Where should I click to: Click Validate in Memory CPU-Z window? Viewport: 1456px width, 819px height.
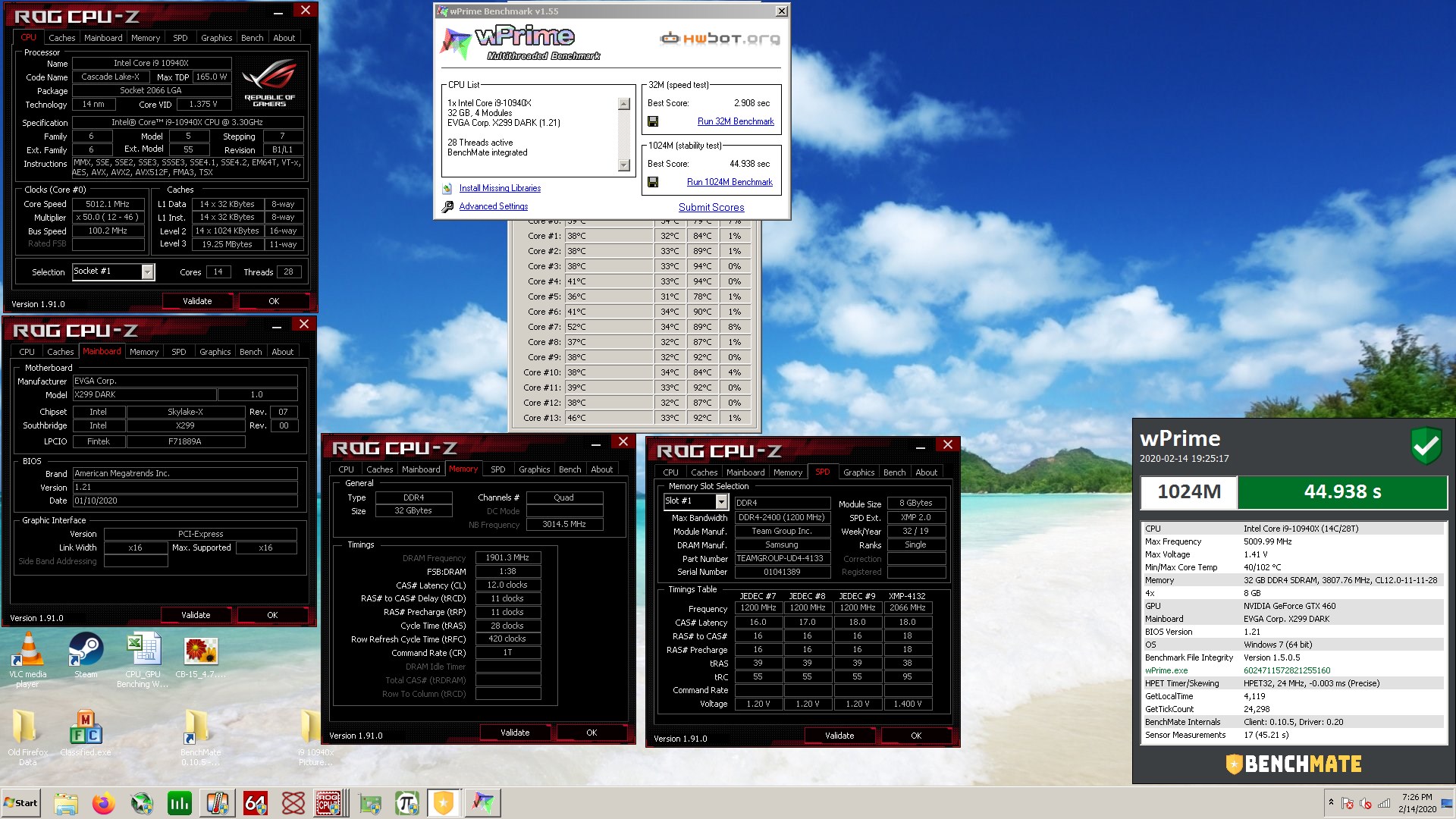[515, 733]
